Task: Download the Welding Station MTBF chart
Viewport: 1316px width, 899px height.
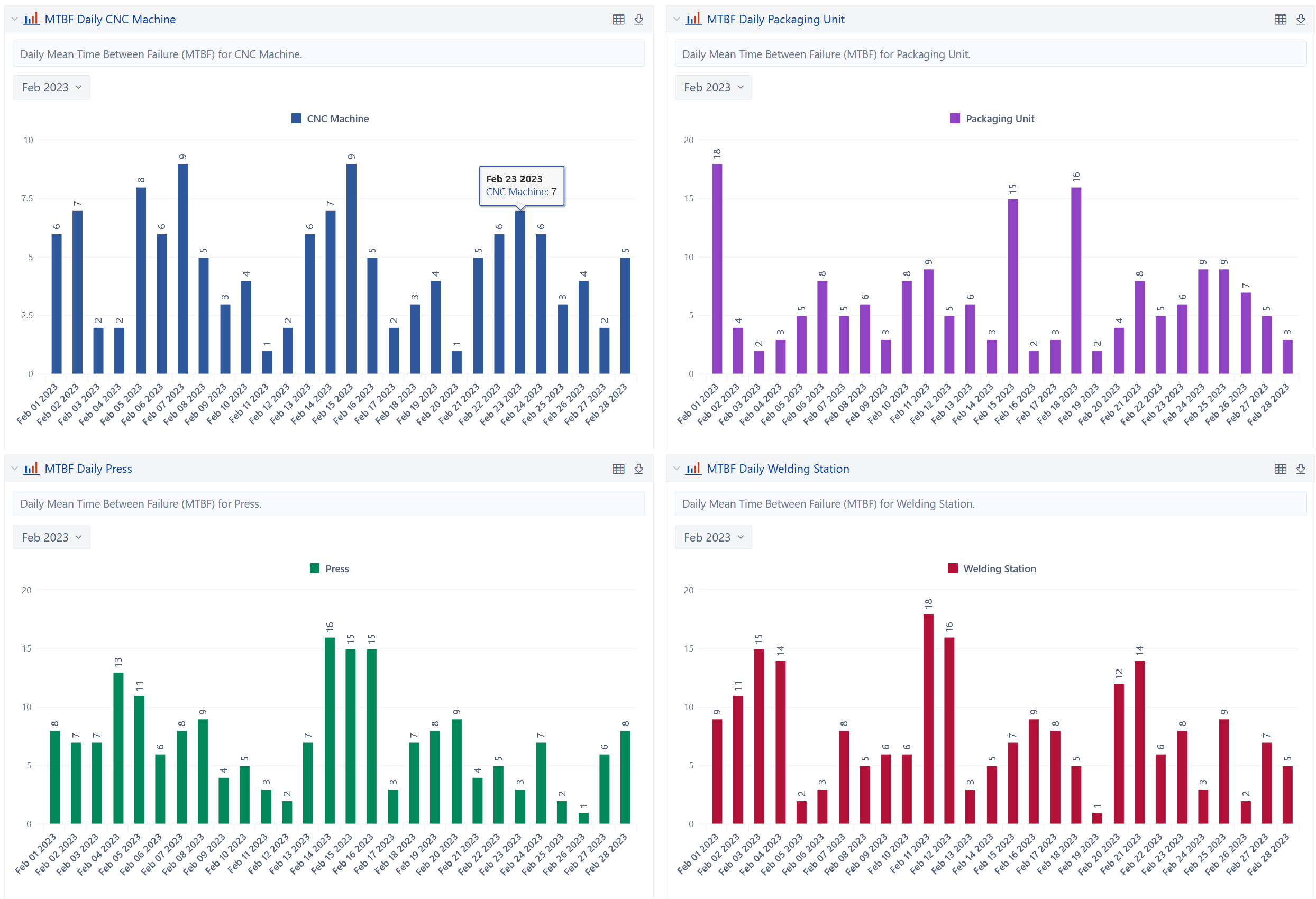Action: click(x=1301, y=469)
